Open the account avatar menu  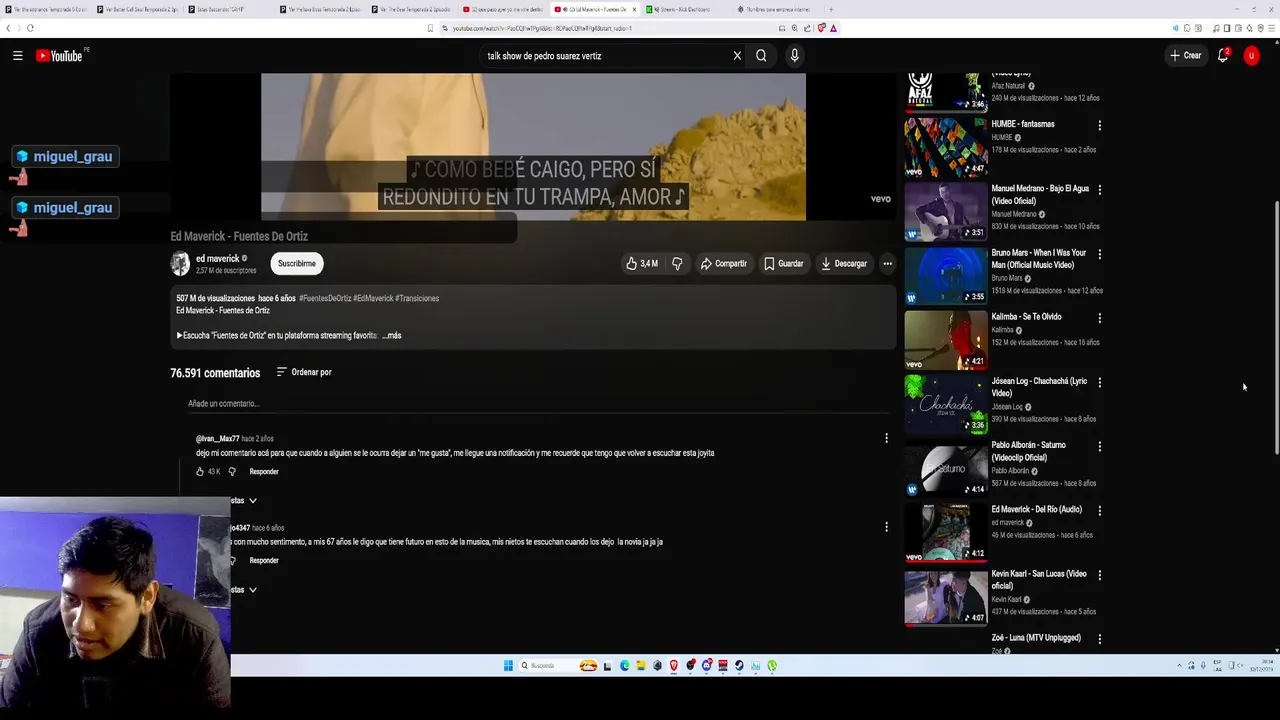pos(1251,56)
